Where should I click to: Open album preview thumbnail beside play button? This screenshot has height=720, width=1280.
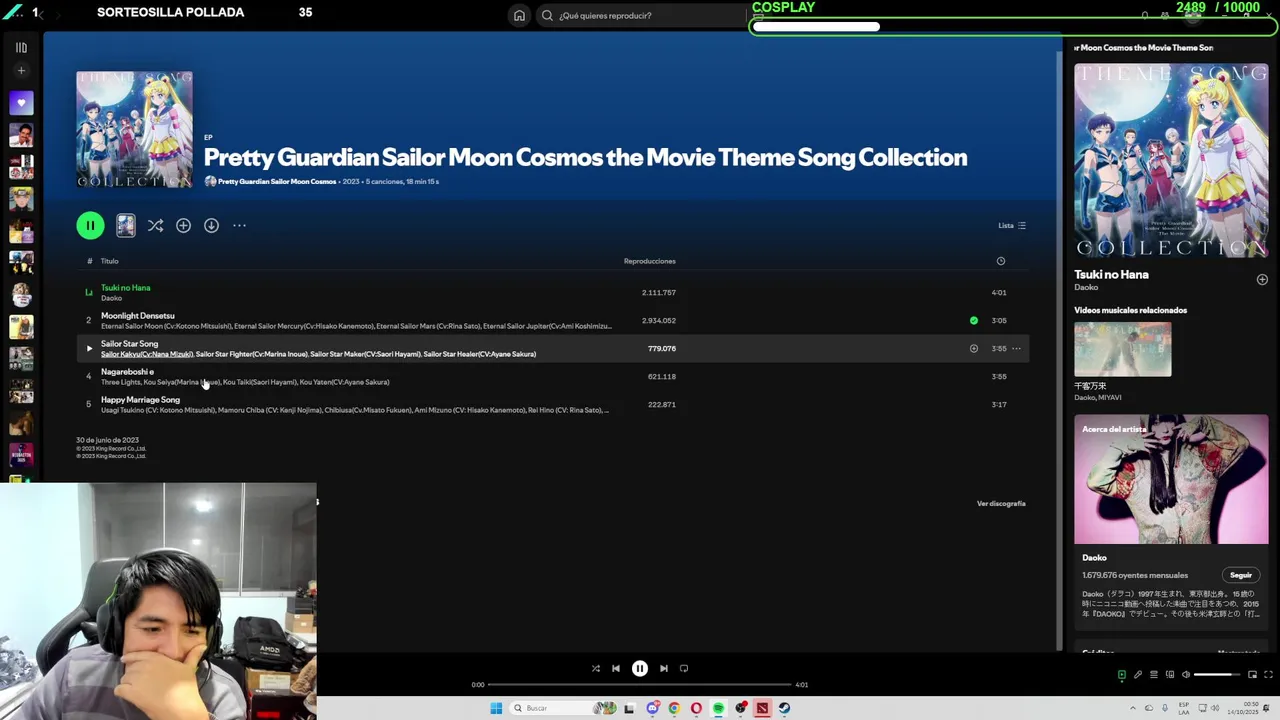[x=125, y=225]
